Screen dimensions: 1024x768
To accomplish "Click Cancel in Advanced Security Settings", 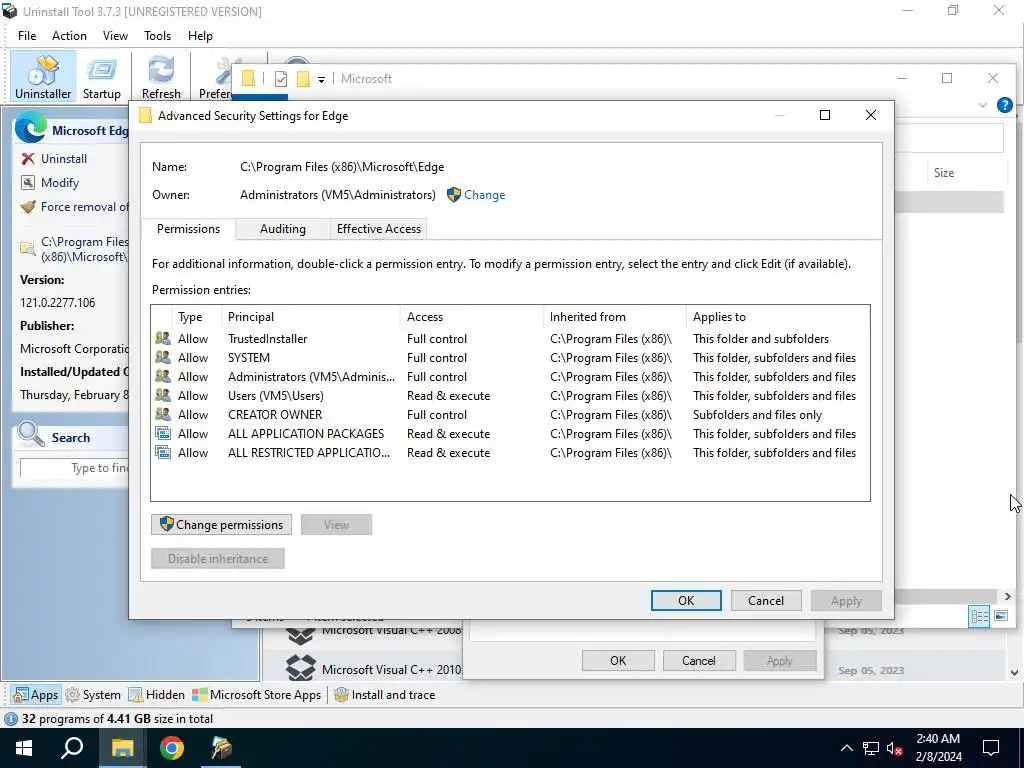I will point(765,601).
